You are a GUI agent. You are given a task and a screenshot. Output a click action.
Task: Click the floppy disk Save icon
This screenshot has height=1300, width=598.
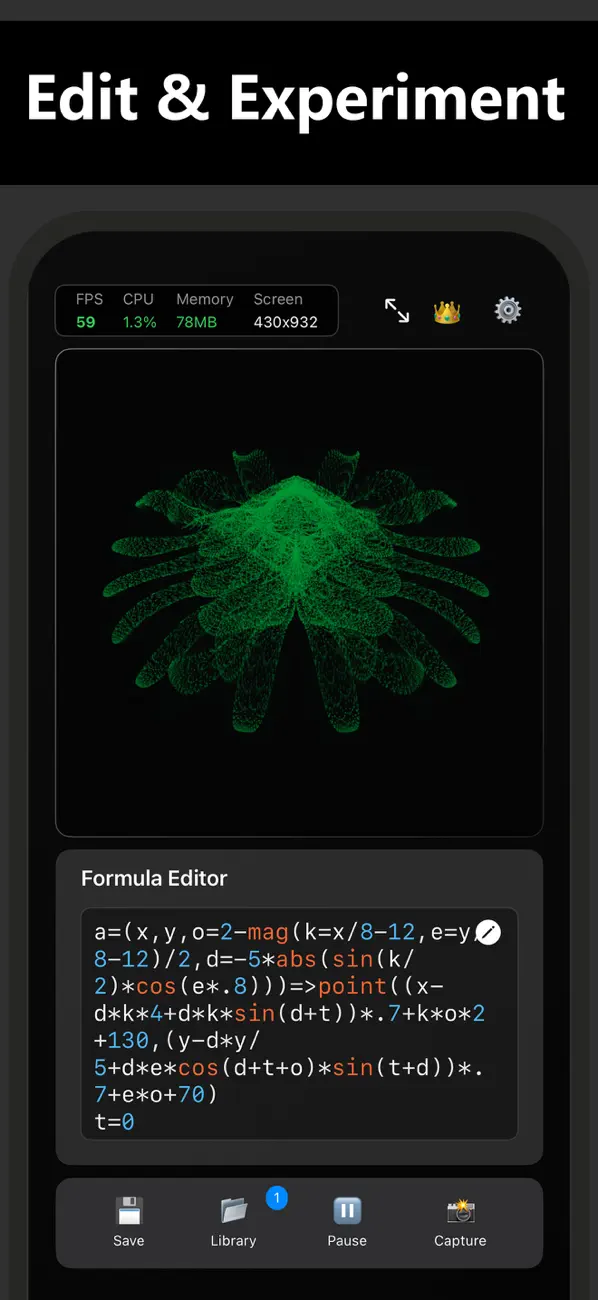click(x=129, y=1211)
